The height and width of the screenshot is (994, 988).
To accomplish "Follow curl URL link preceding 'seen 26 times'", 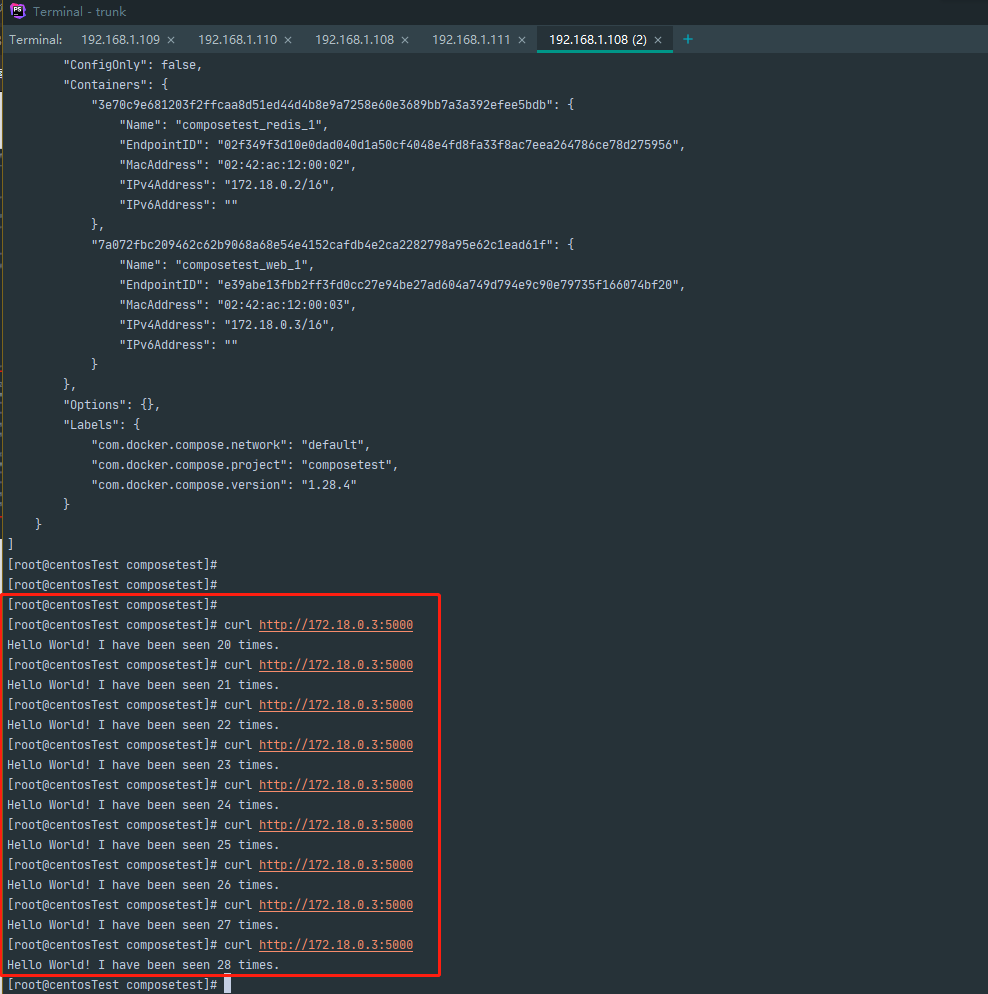I will point(336,865).
